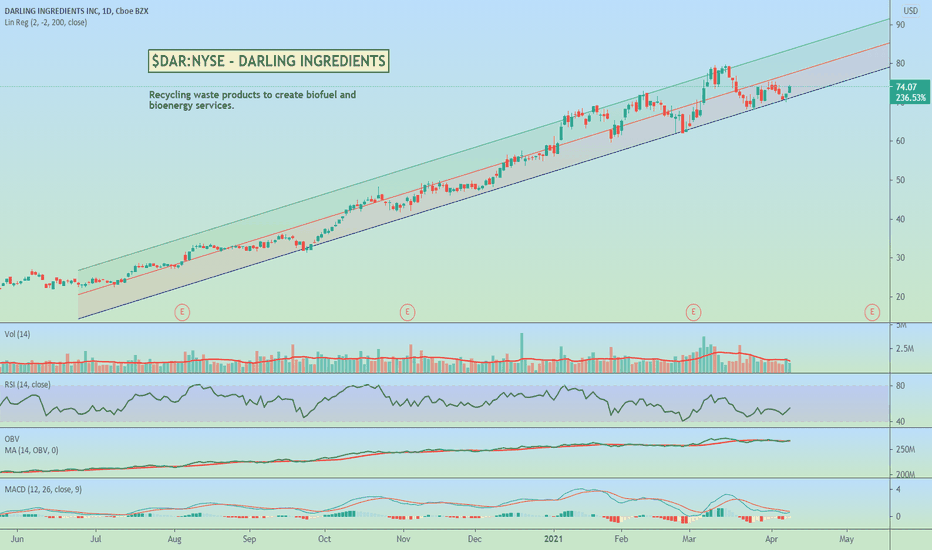Click the Oct label on the time axis

click(325, 539)
